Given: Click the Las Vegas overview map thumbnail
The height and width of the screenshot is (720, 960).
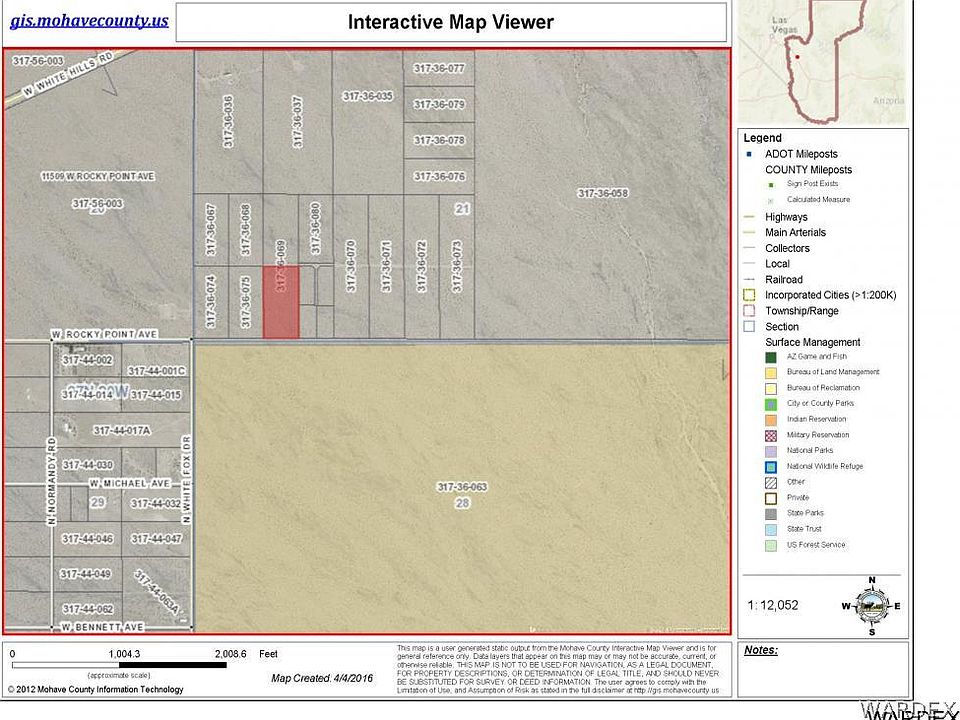Looking at the screenshot, I should pyautogui.click(x=822, y=62).
